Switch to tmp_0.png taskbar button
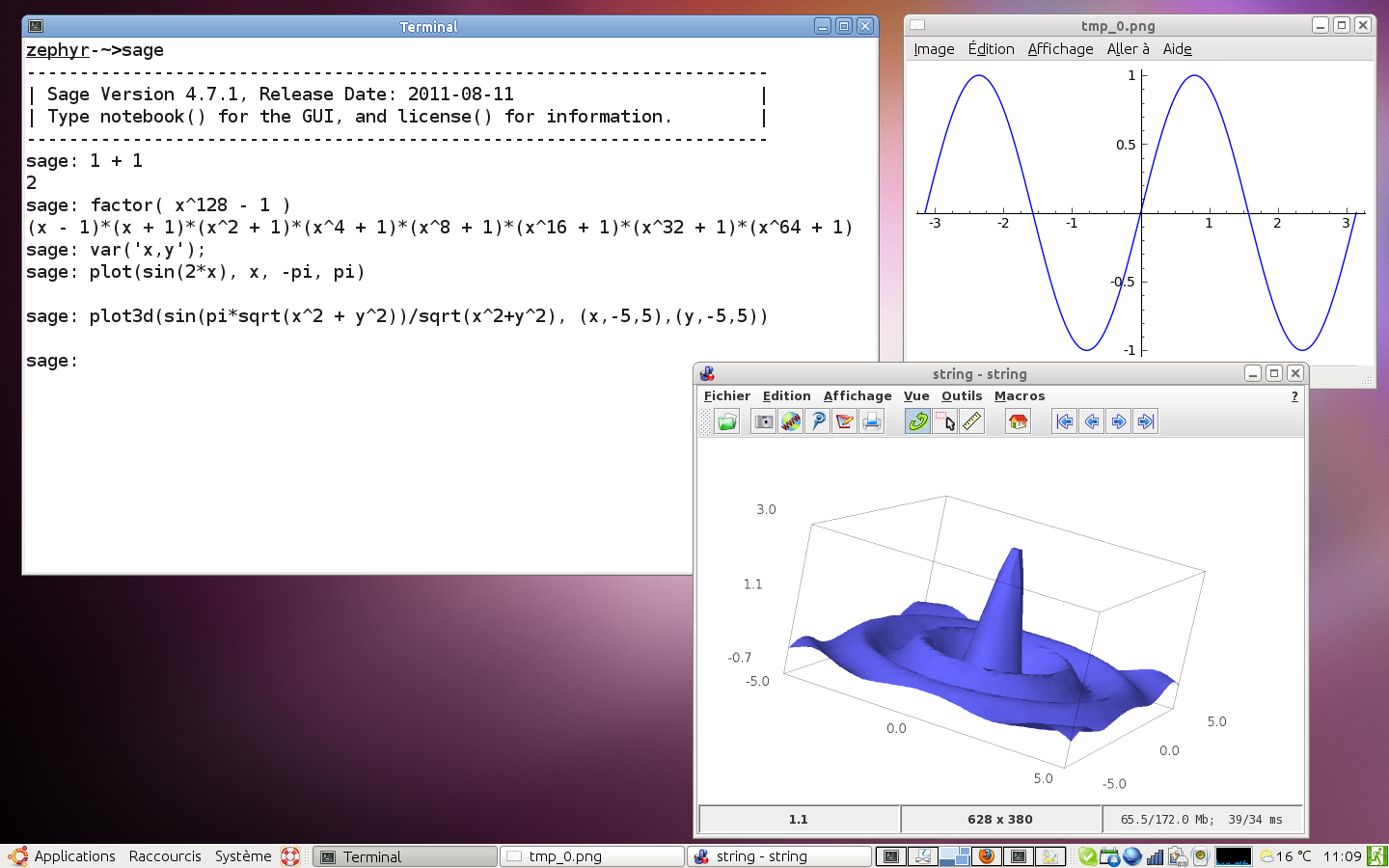This screenshot has width=1389, height=868. (x=591, y=856)
